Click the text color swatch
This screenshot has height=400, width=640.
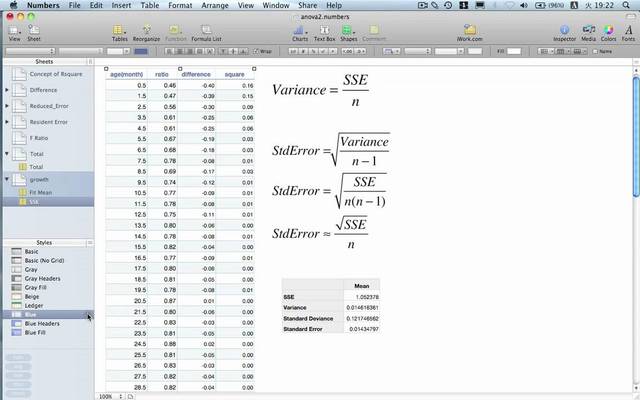[141, 51]
